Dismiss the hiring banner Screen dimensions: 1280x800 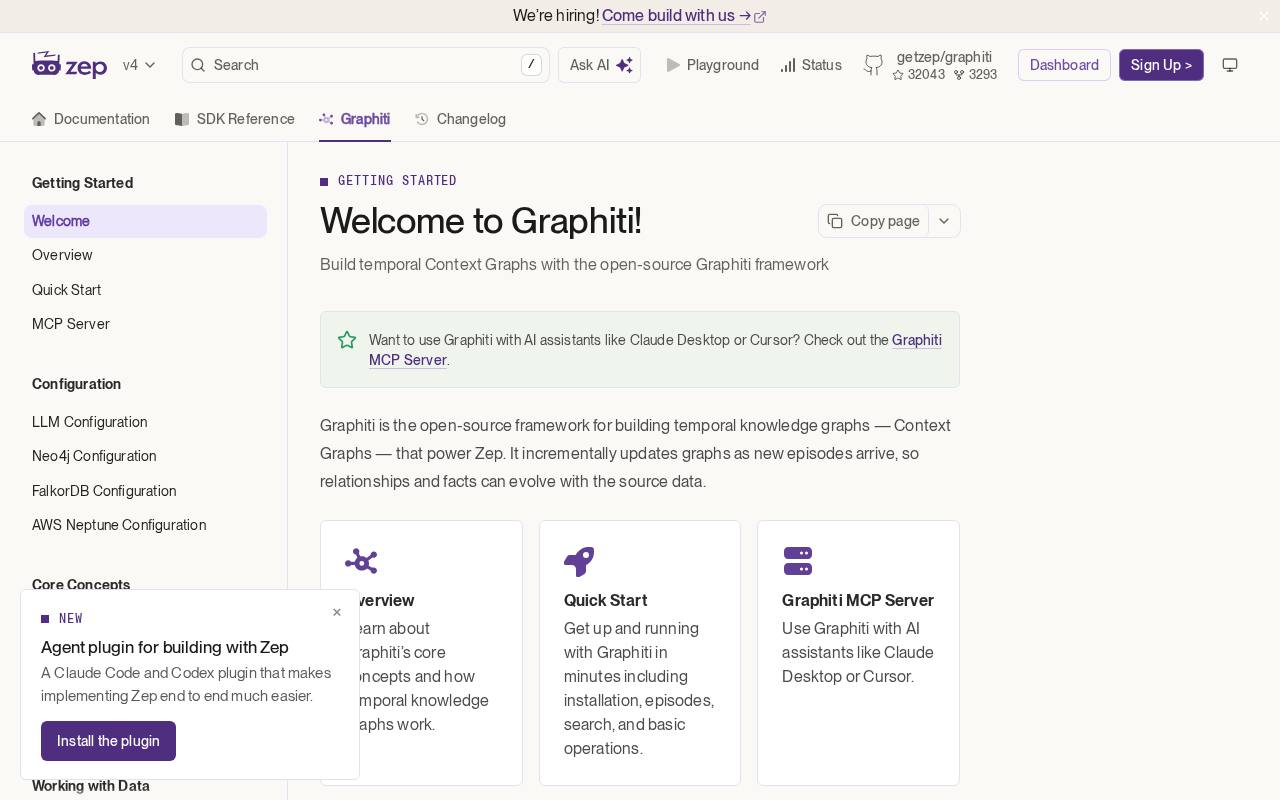[1264, 16]
